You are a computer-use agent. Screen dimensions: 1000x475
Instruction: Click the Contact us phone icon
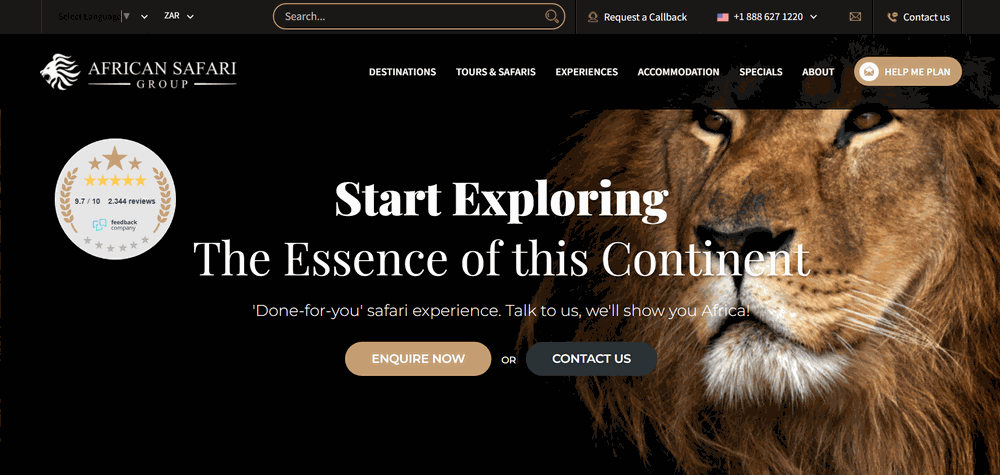pyautogui.click(x=892, y=17)
